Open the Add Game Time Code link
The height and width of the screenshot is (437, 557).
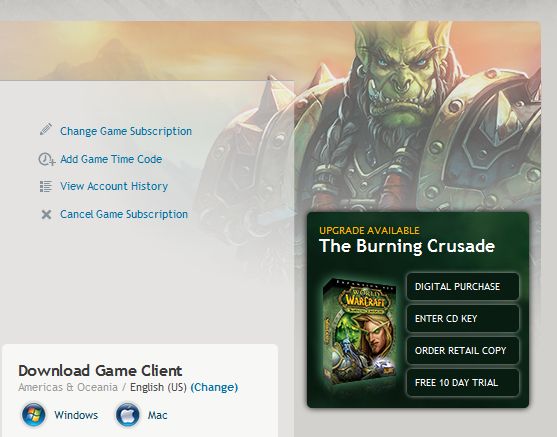[x=111, y=159]
